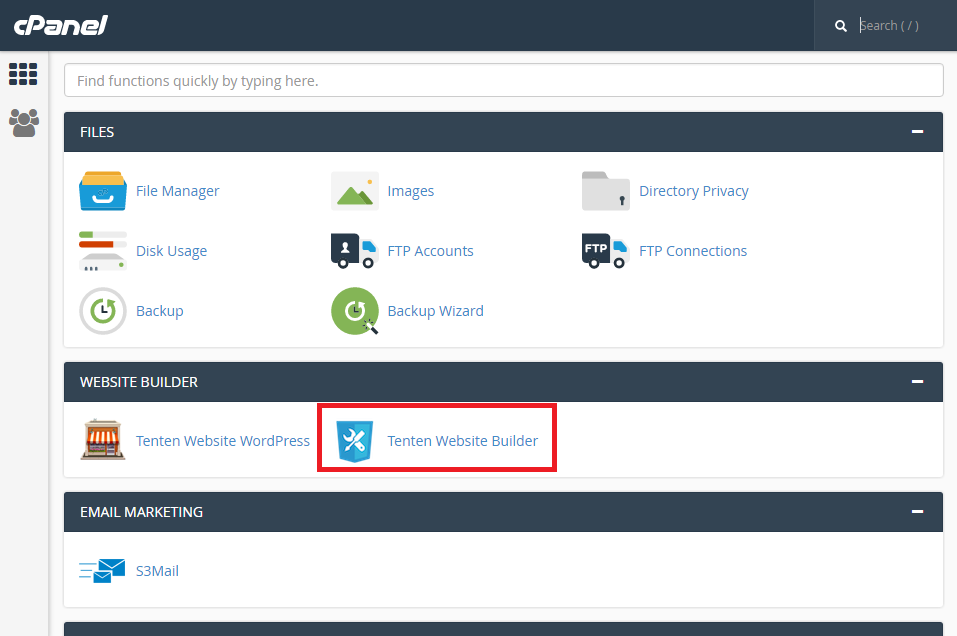Collapse the Files section
The width and height of the screenshot is (957, 636).
click(917, 132)
